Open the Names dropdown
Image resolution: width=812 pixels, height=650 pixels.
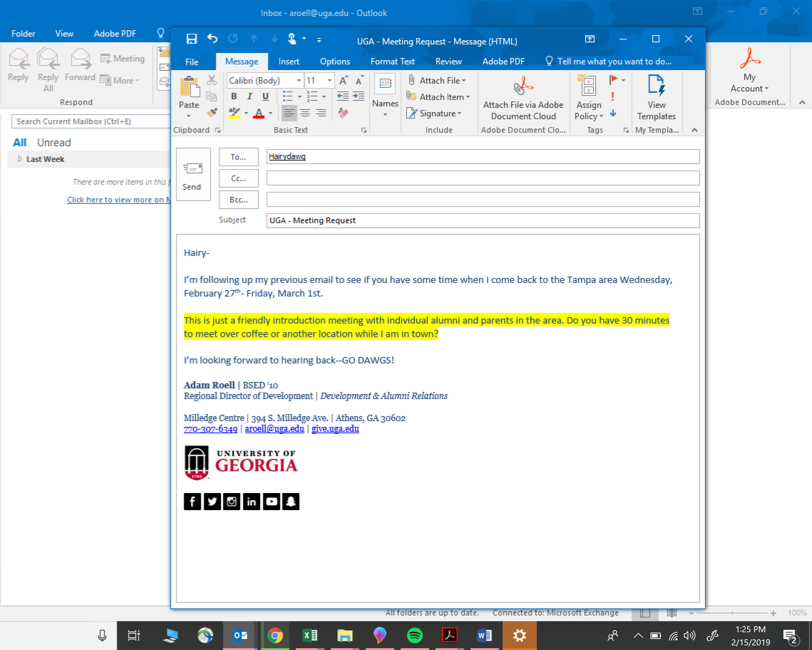tap(385, 97)
